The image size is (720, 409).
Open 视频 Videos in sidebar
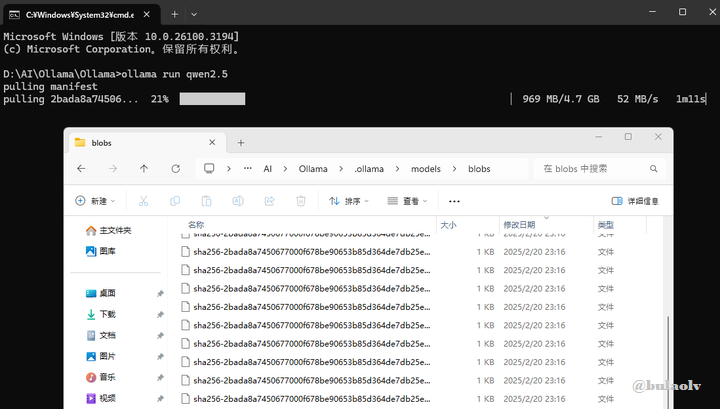(101, 398)
